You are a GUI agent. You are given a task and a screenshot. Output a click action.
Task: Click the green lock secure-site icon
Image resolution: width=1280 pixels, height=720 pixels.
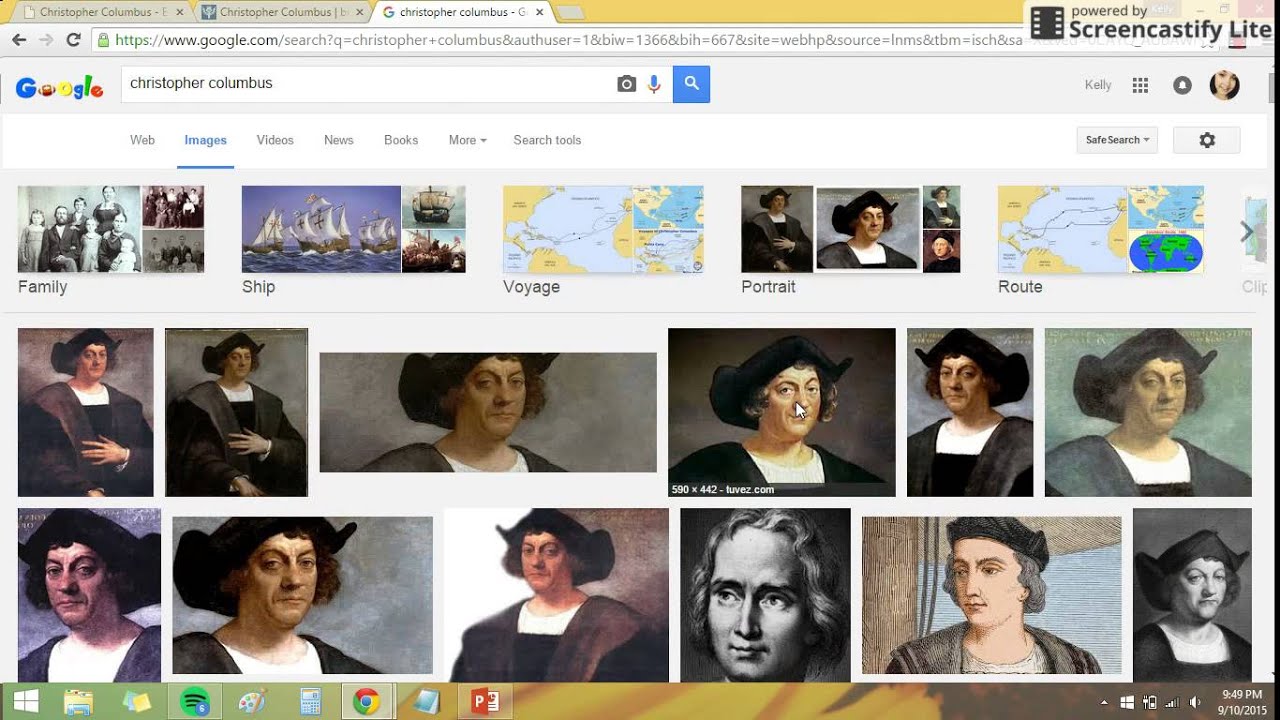102,40
